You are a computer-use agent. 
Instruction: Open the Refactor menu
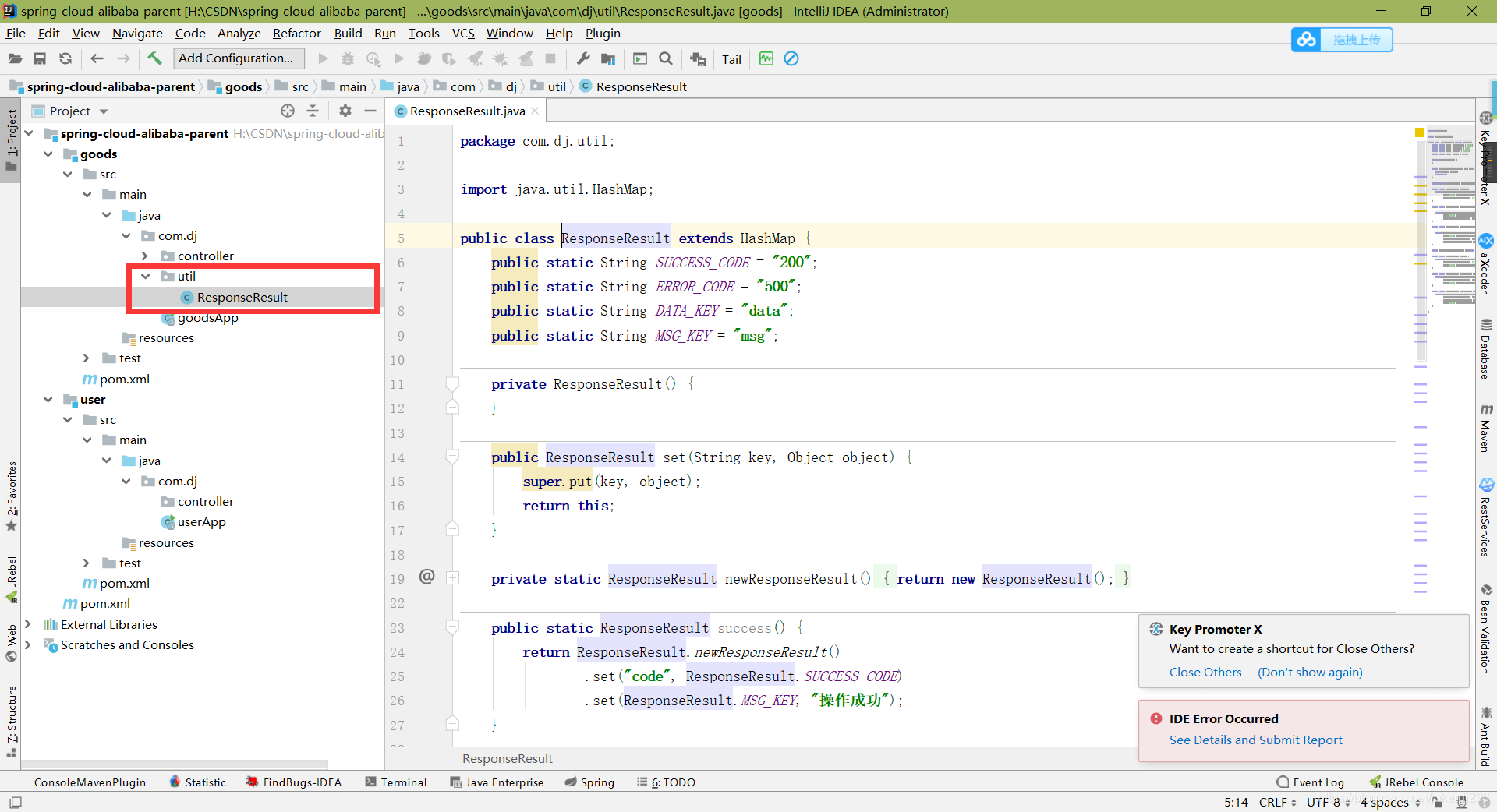[297, 33]
